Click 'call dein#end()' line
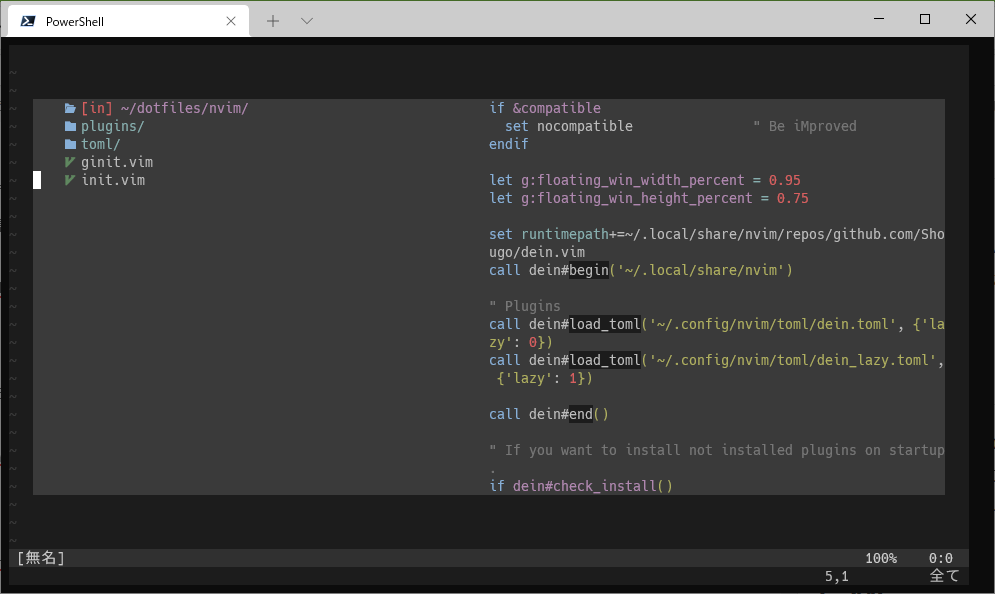The height and width of the screenshot is (594, 995). [x=548, y=414]
